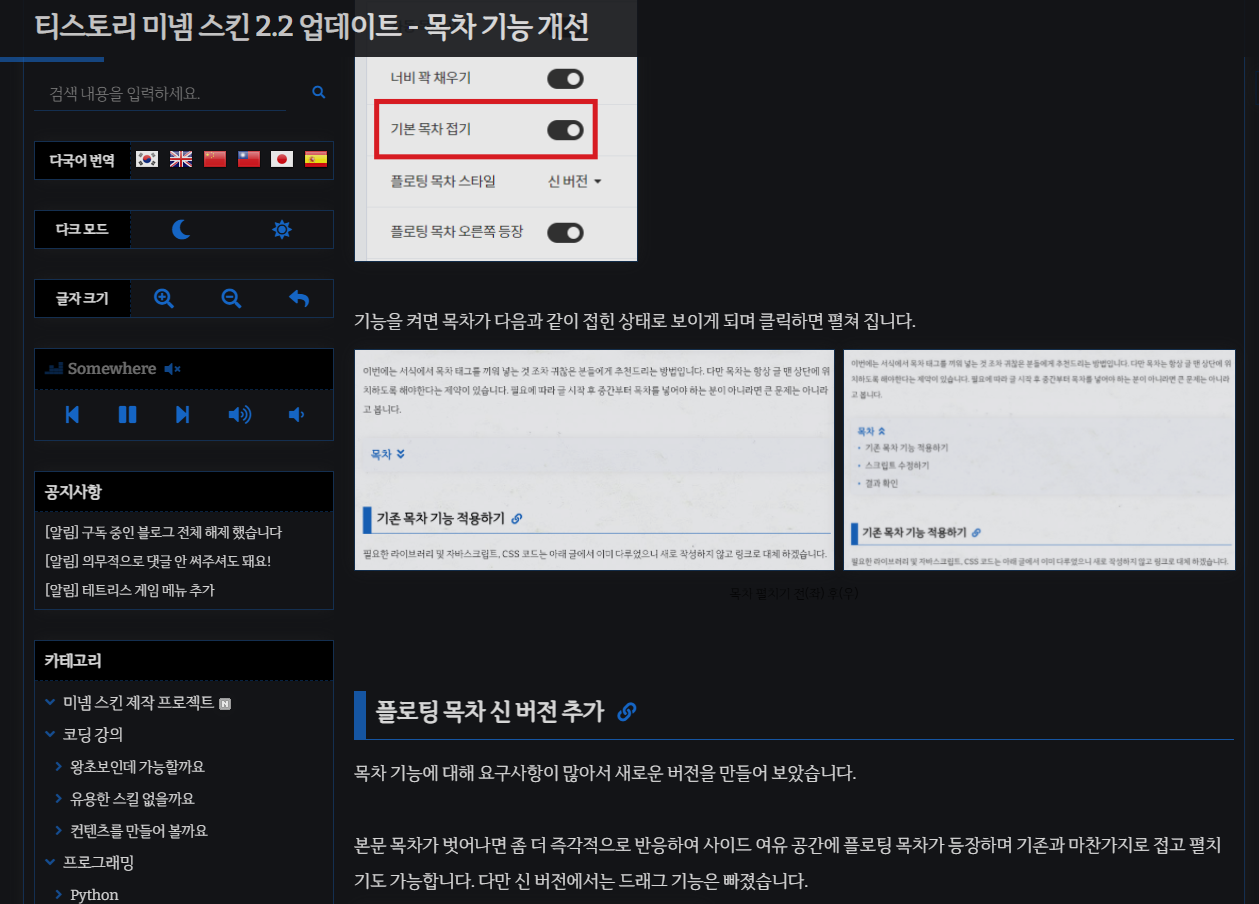
Task: Open the collapsed 목차 screenshot image
Action: coord(594,460)
